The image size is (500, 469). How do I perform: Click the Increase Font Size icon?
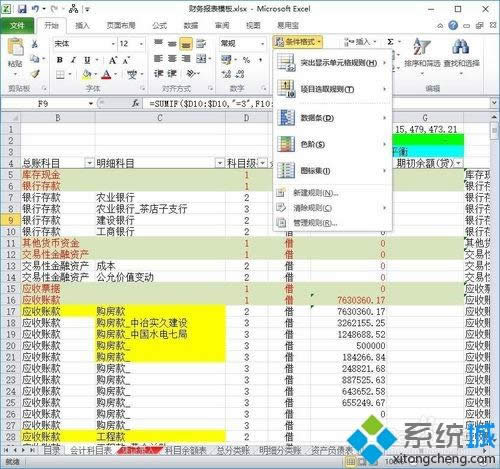point(113,60)
